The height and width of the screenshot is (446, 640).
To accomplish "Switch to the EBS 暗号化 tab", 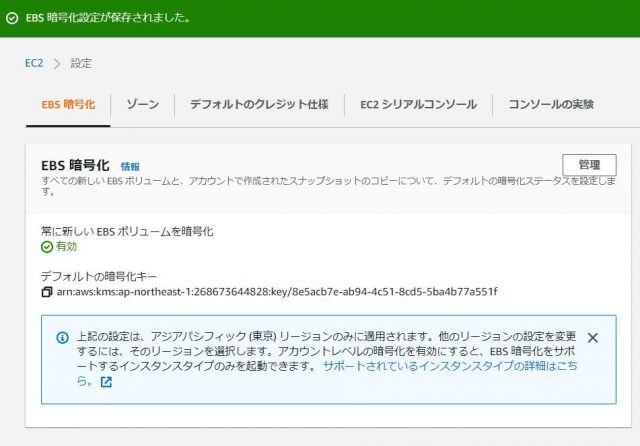I will click(68, 104).
